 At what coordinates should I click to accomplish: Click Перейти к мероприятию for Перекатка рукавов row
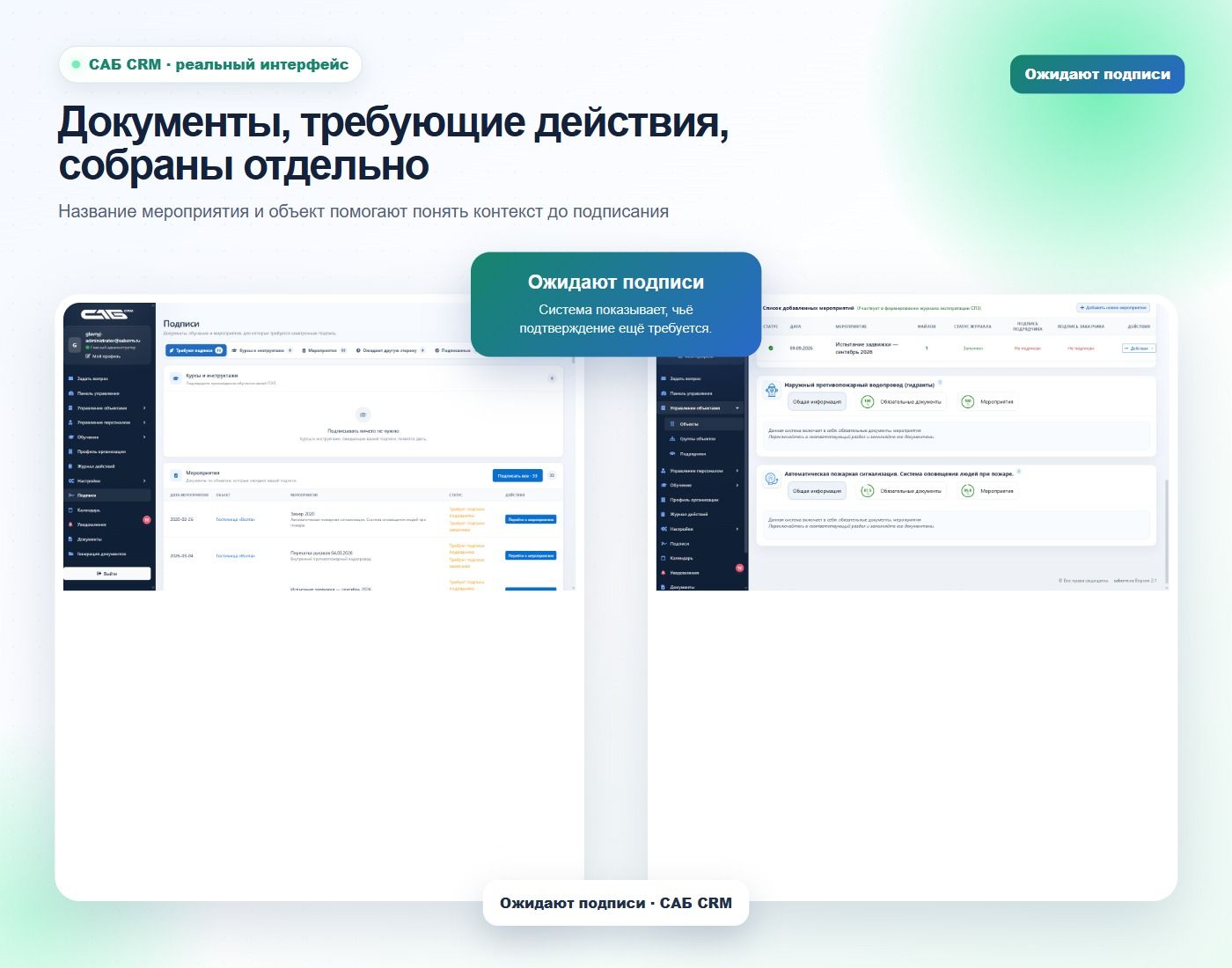click(x=531, y=555)
